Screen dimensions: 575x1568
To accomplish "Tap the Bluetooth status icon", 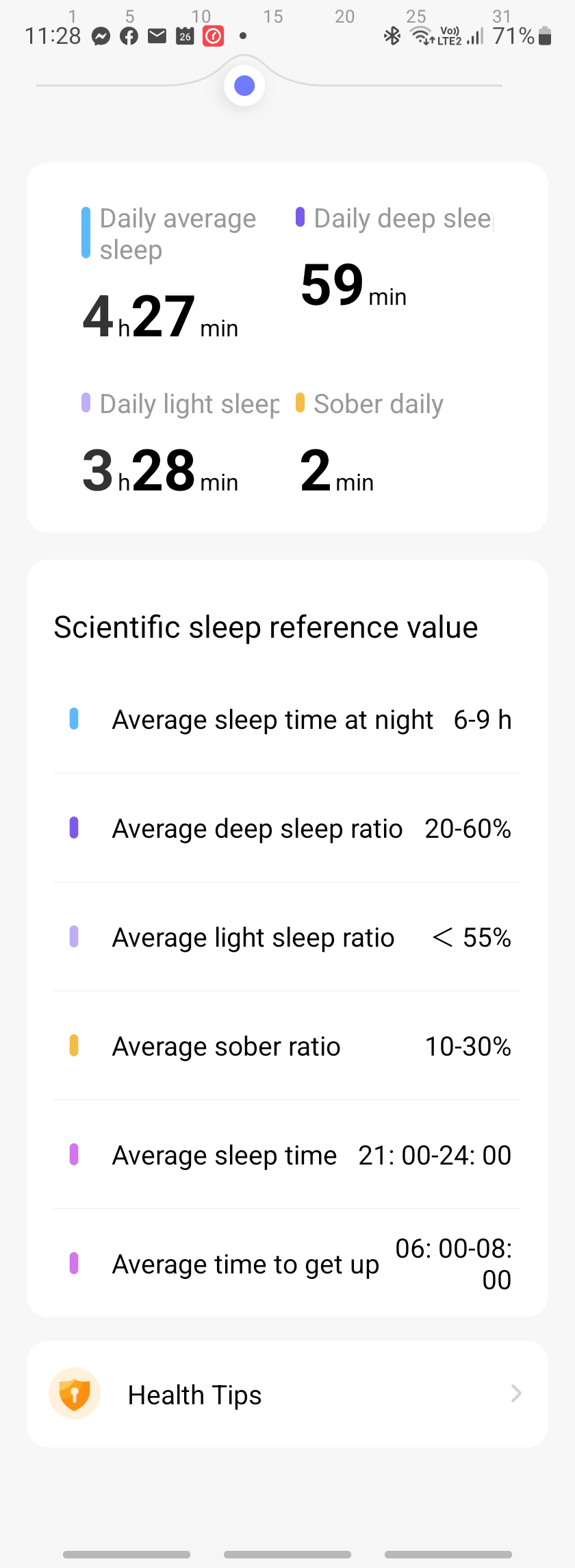I will pos(392,36).
